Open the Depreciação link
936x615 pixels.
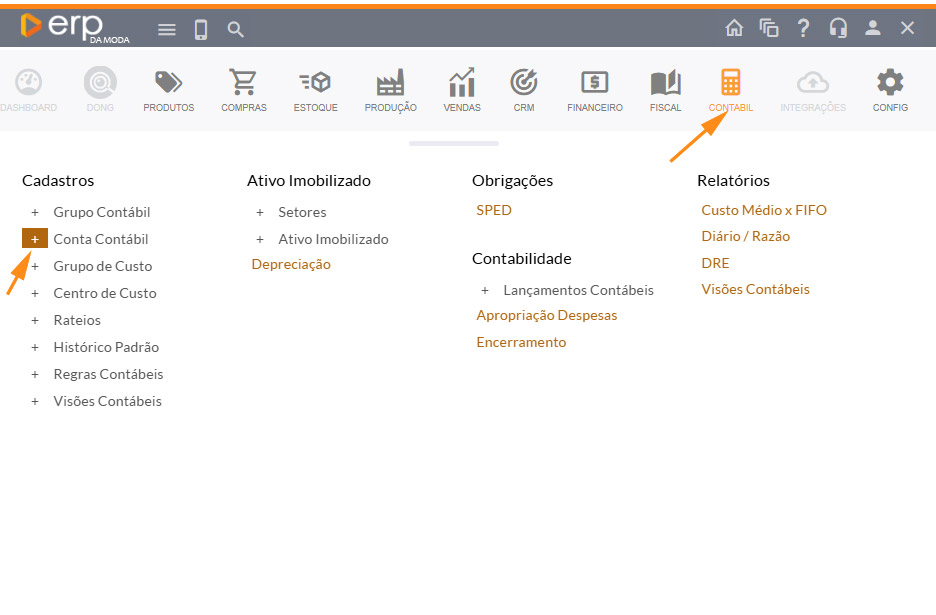click(291, 264)
